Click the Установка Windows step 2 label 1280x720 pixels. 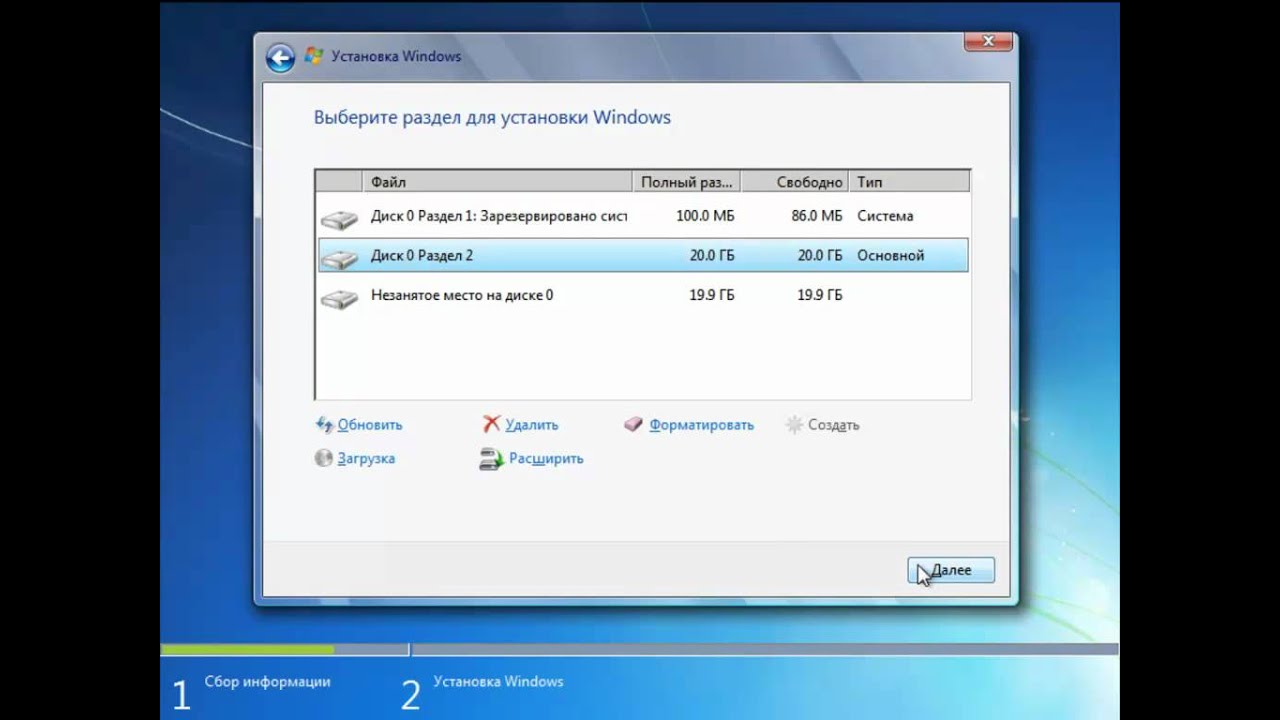pos(498,682)
